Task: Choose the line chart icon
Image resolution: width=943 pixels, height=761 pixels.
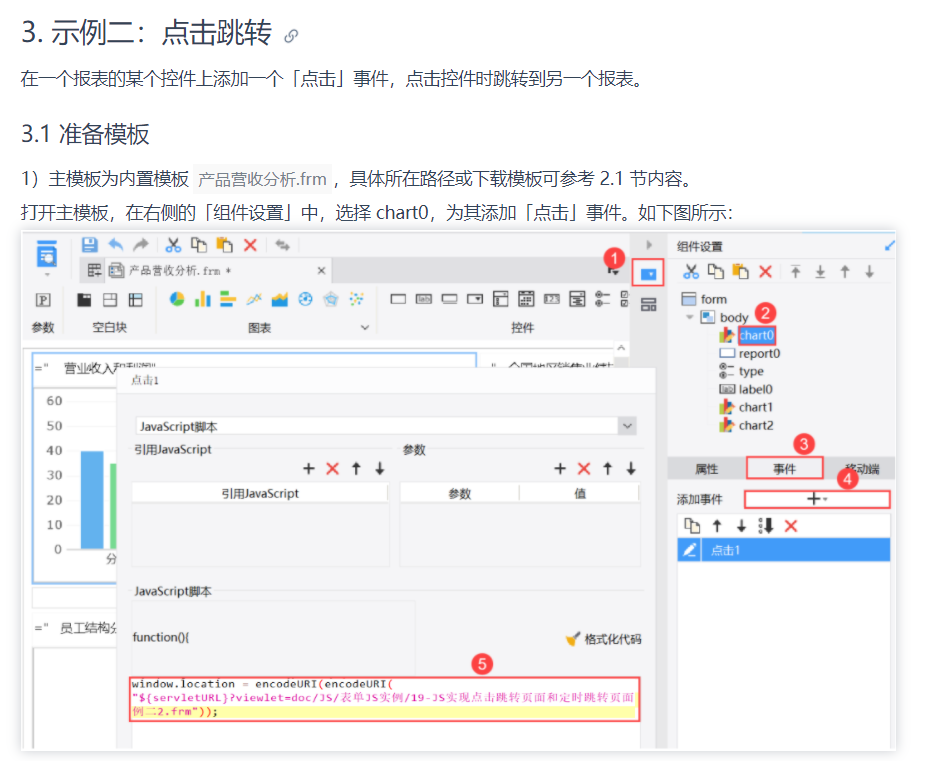Action: point(254,299)
